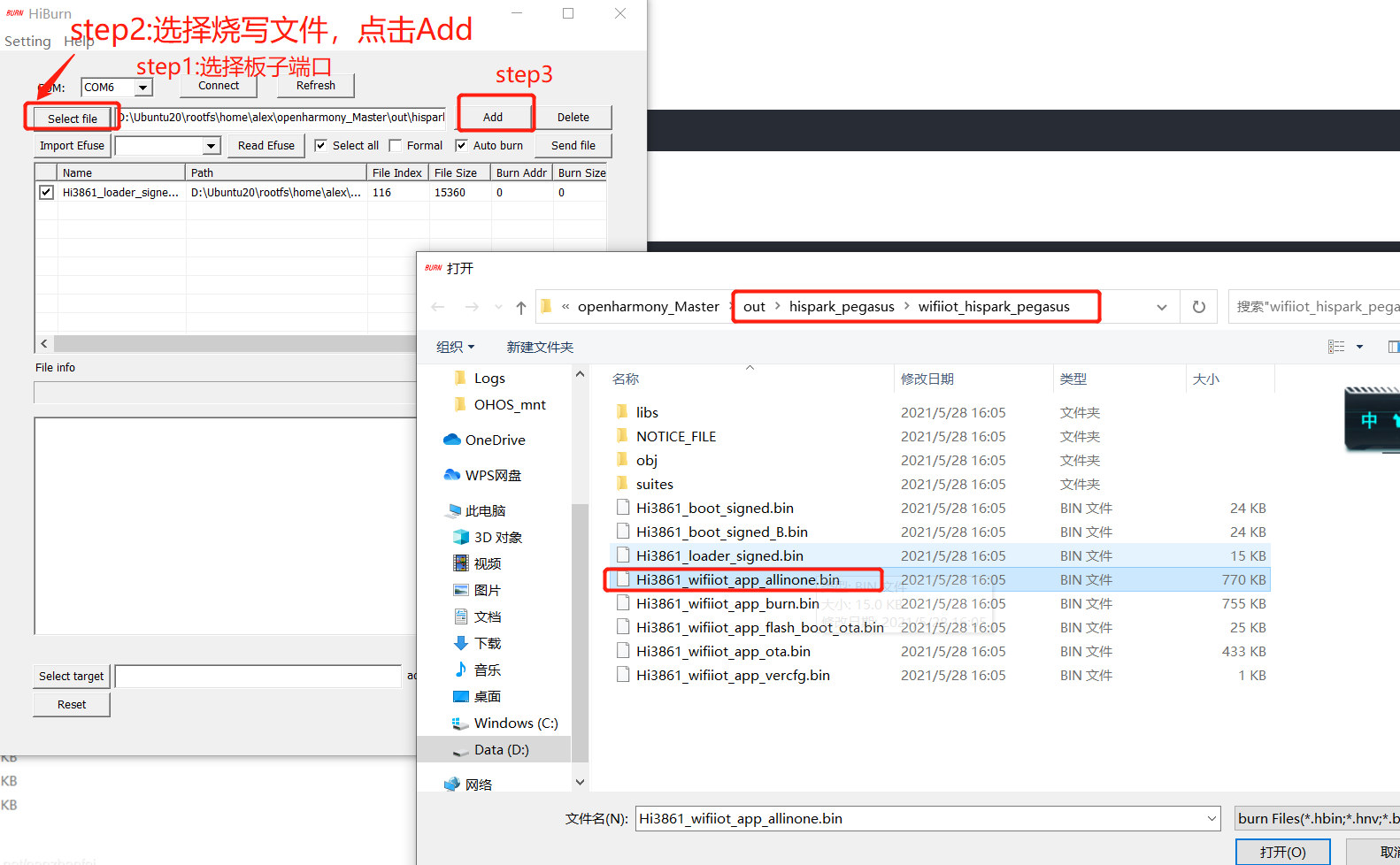Open the Efuse combo box dropdown

pos(211,146)
